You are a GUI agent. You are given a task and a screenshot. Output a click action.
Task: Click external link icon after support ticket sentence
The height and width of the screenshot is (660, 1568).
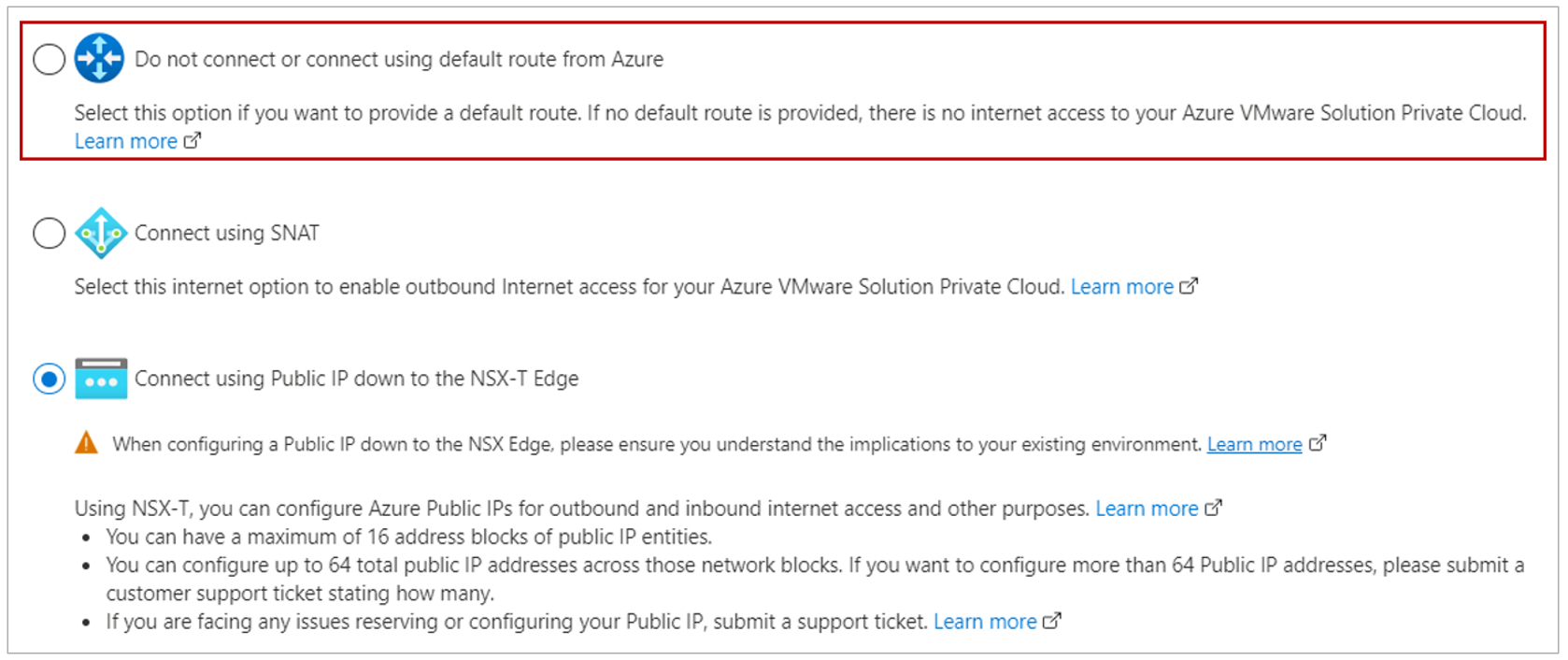click(x=1052, y=622)
